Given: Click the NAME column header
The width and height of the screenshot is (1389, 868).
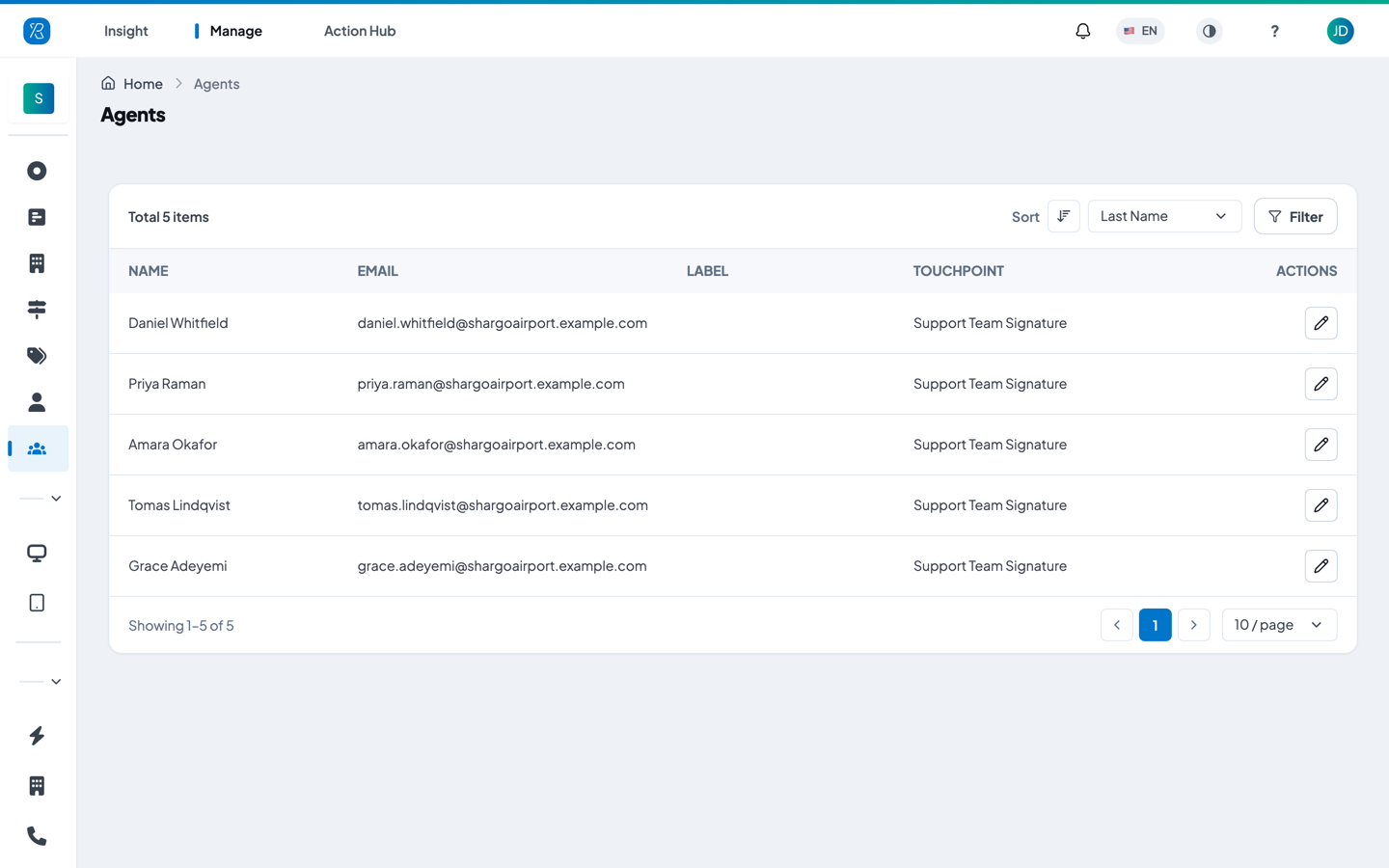Looking at the screenshot, I should [149, 271].
